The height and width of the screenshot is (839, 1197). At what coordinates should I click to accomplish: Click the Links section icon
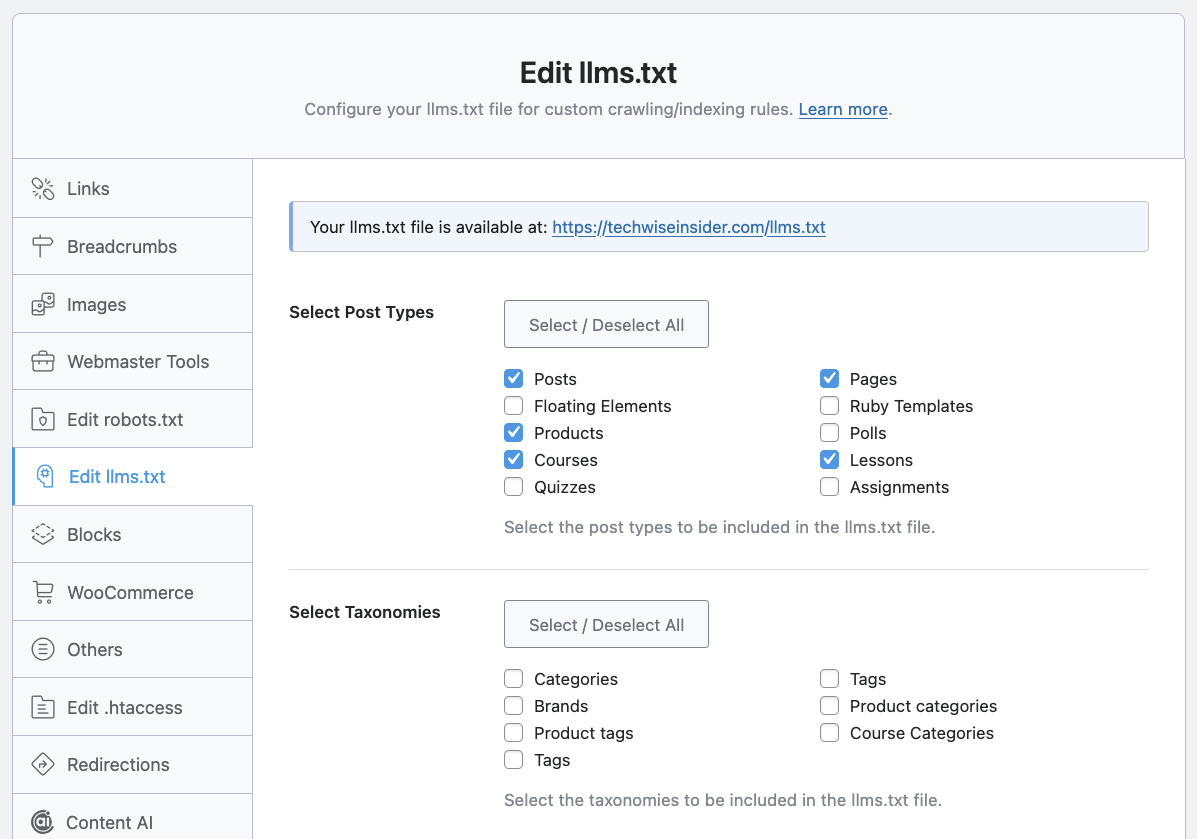43,188
